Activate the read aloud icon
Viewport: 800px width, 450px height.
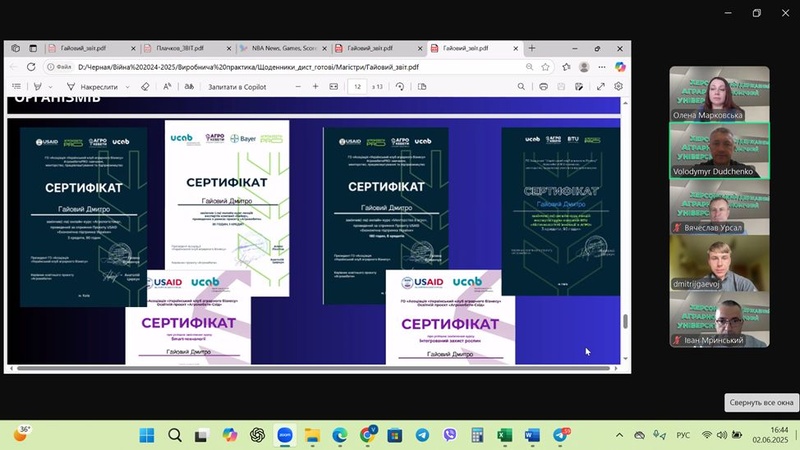167,87
